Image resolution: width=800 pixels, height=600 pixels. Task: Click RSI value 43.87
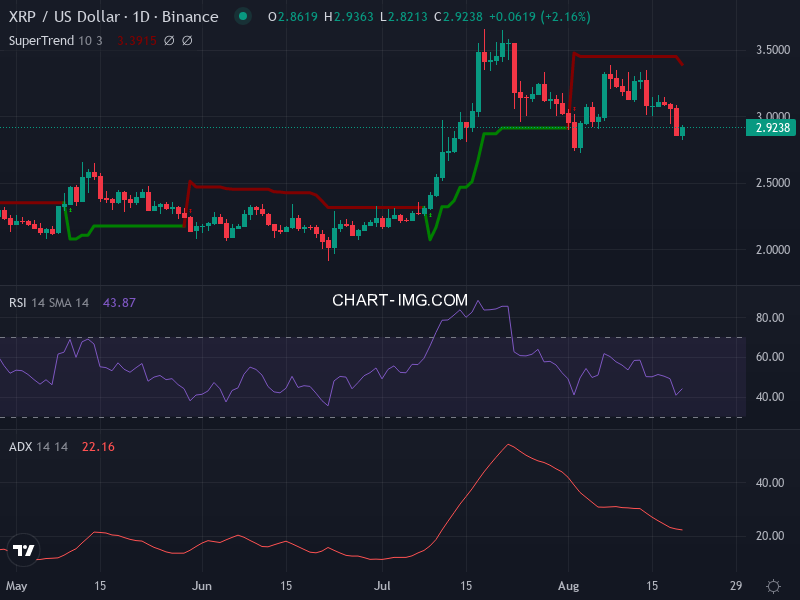coord(119,303)
